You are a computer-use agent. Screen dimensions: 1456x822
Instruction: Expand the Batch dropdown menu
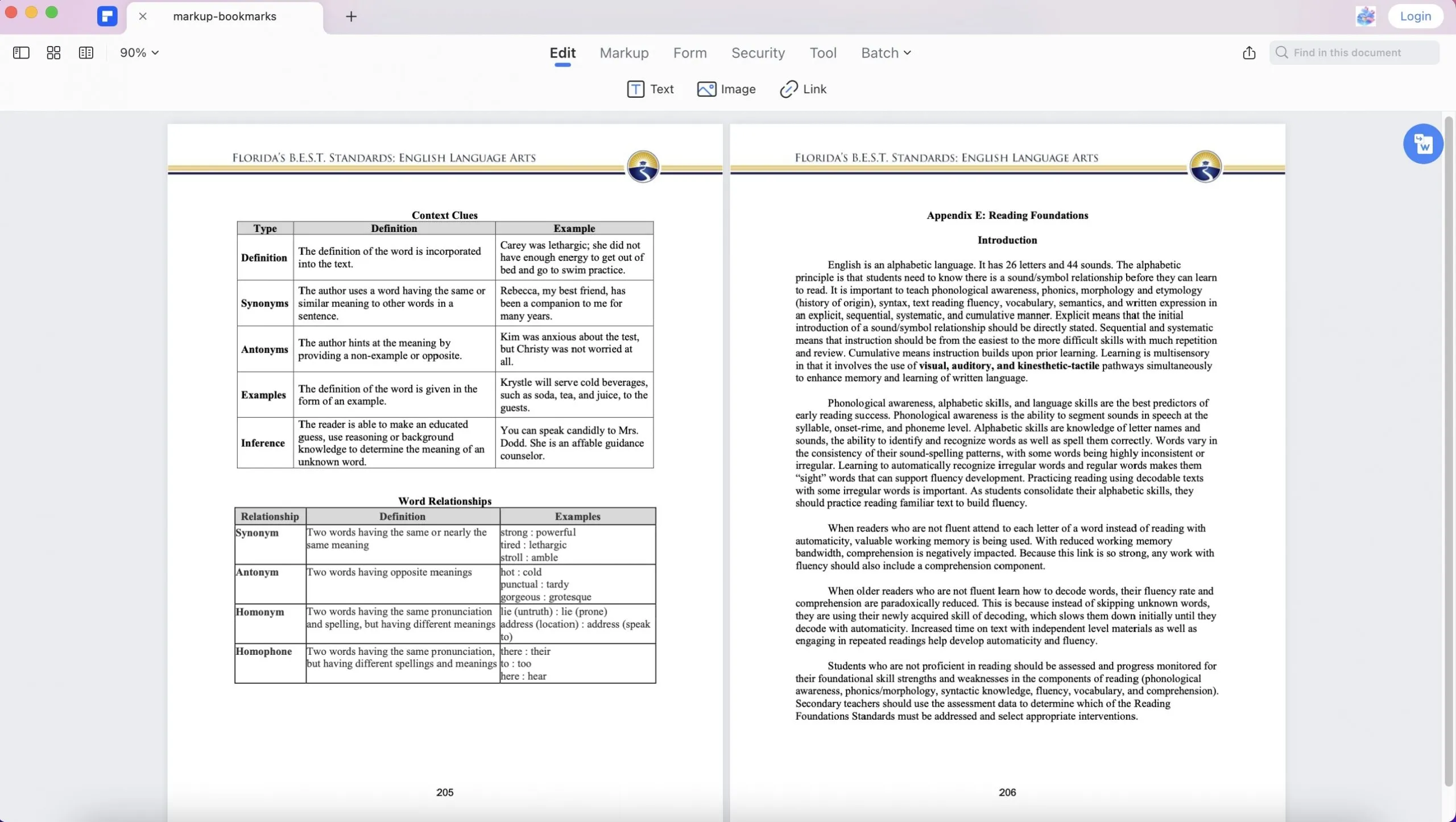pos(884,51)
